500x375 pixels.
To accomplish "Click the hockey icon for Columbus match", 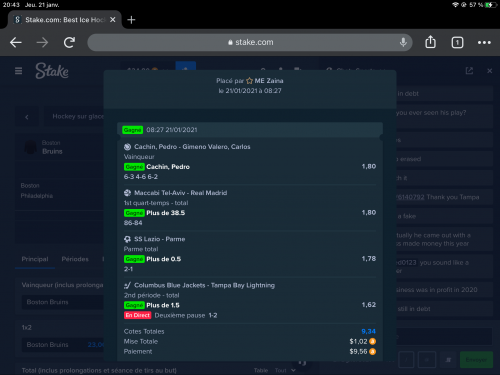I will click(x=127, y=285).
